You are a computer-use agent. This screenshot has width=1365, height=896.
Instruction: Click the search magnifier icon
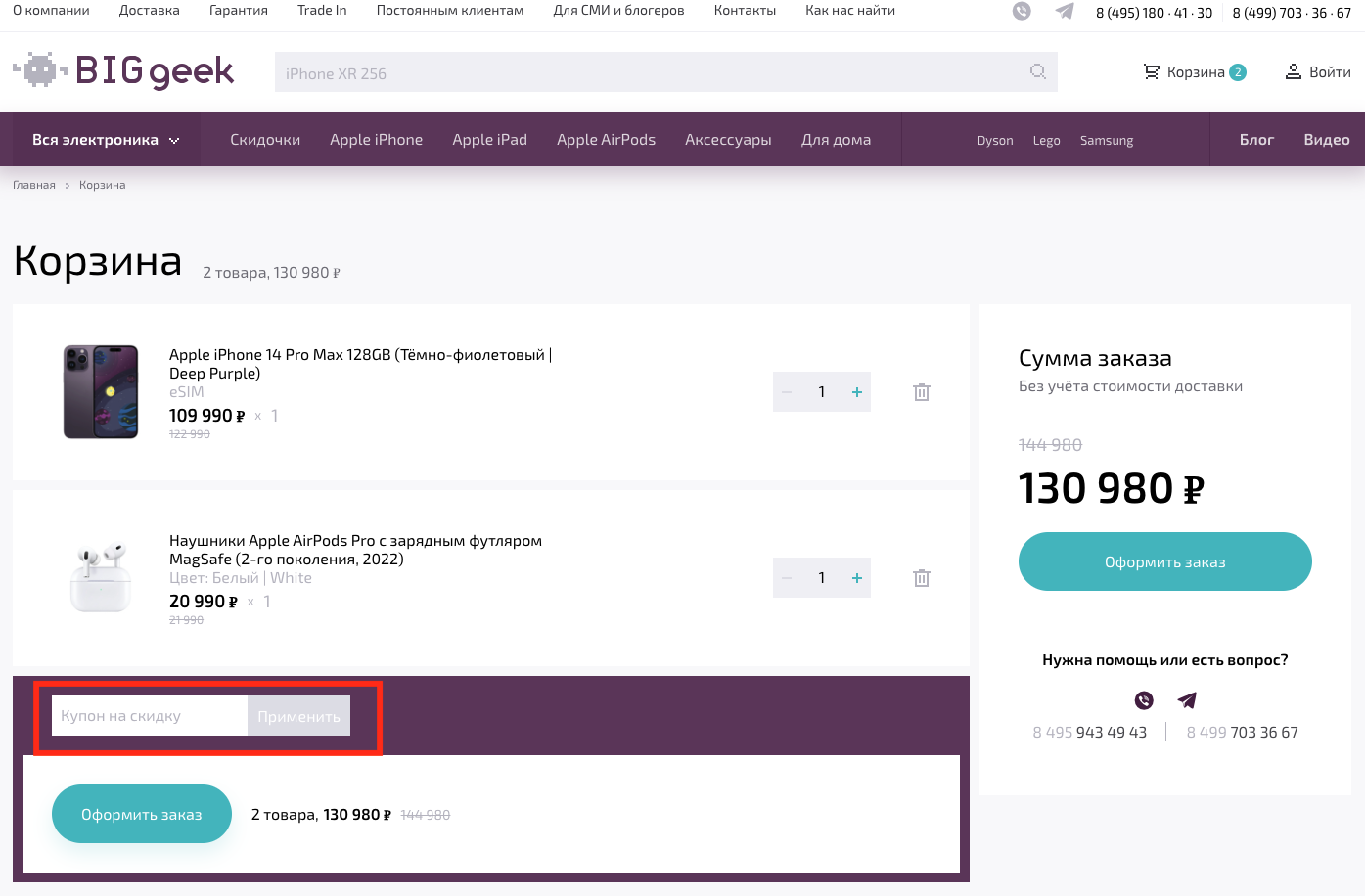pyautogui.click(x=1038, y=71)
